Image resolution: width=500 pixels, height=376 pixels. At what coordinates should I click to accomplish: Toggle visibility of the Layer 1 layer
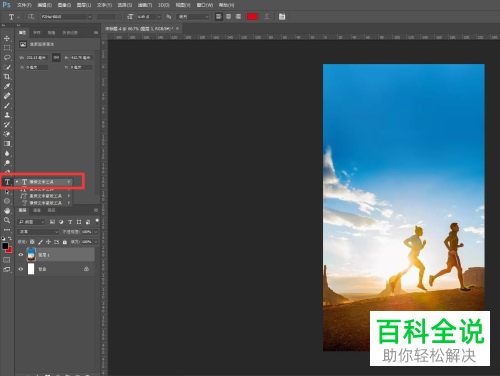pyautogui.click(x=21, y=255)
